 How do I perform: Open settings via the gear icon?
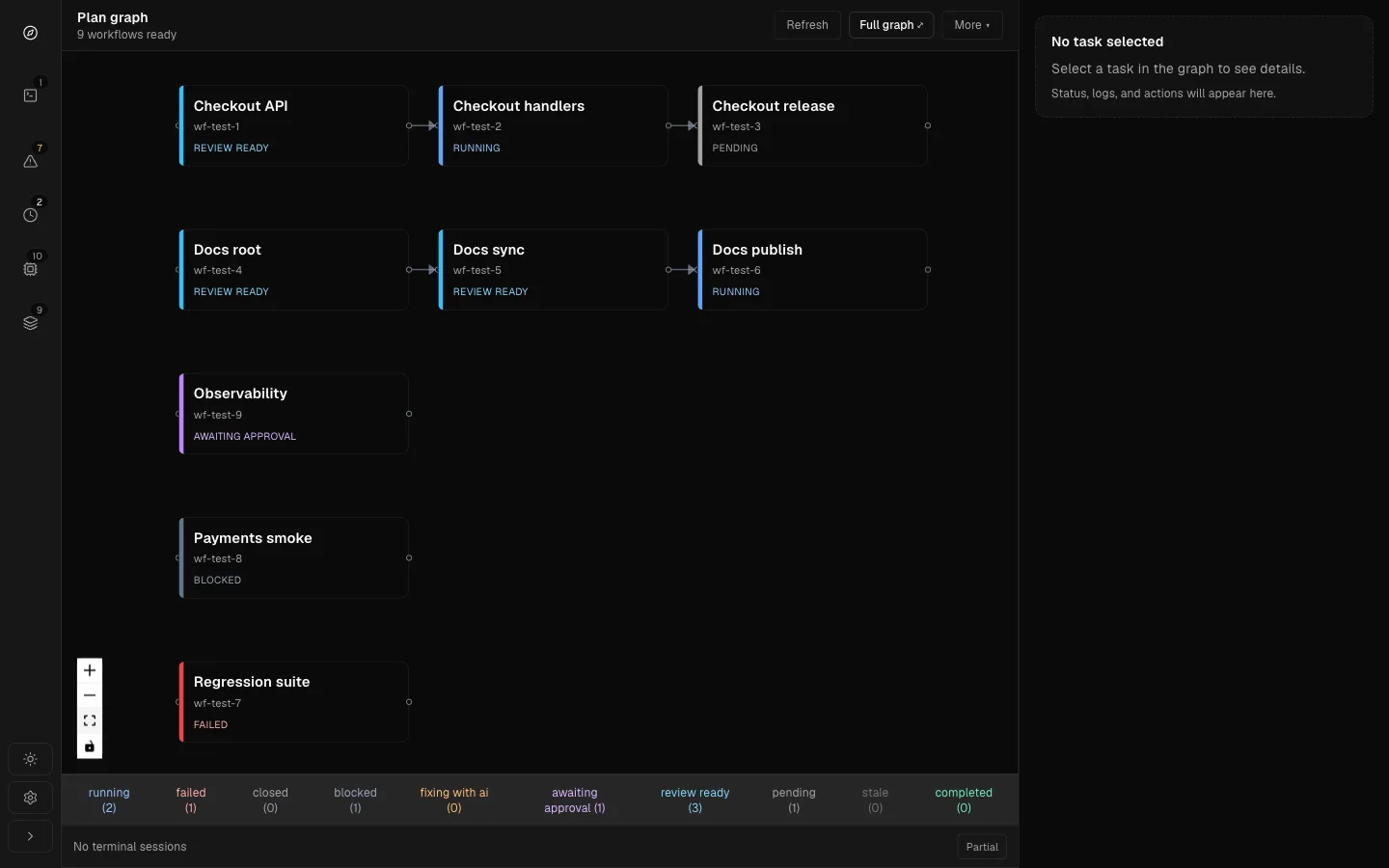click(31, 798)
